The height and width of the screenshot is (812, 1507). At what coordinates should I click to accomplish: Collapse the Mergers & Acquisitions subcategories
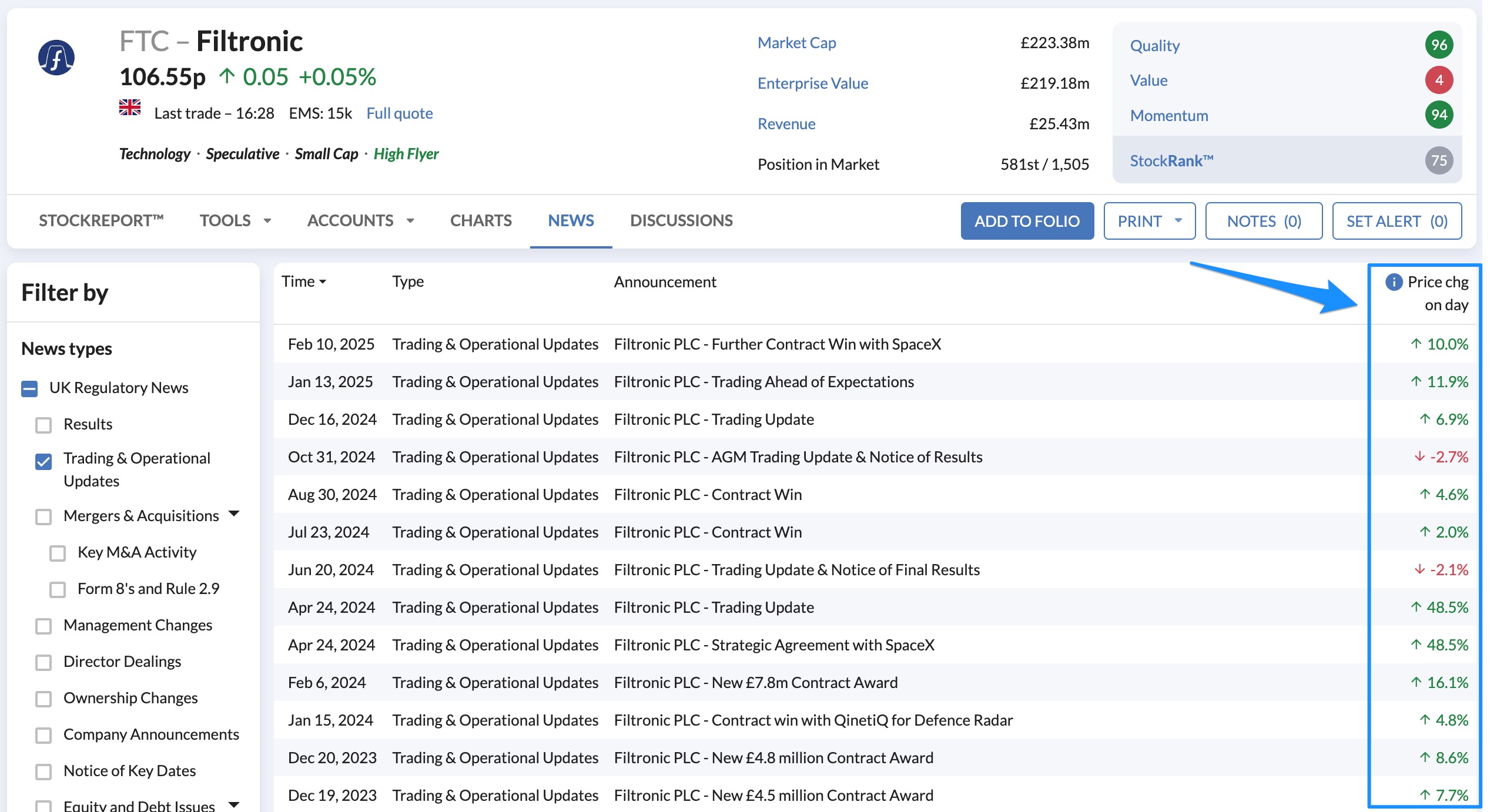click(234, 514)
